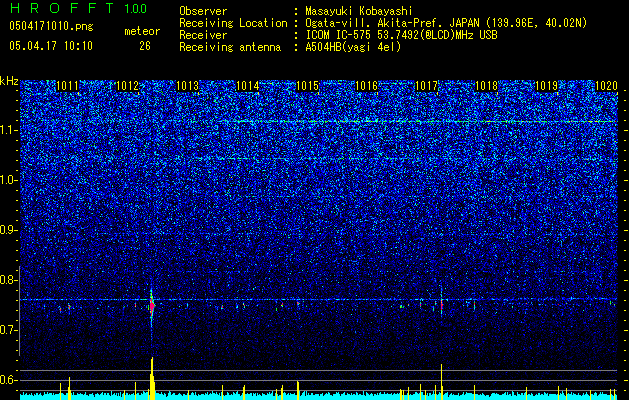Screen dimensions: 629x400
Task: Click the 1018 time marker
Action: [487, 86]
